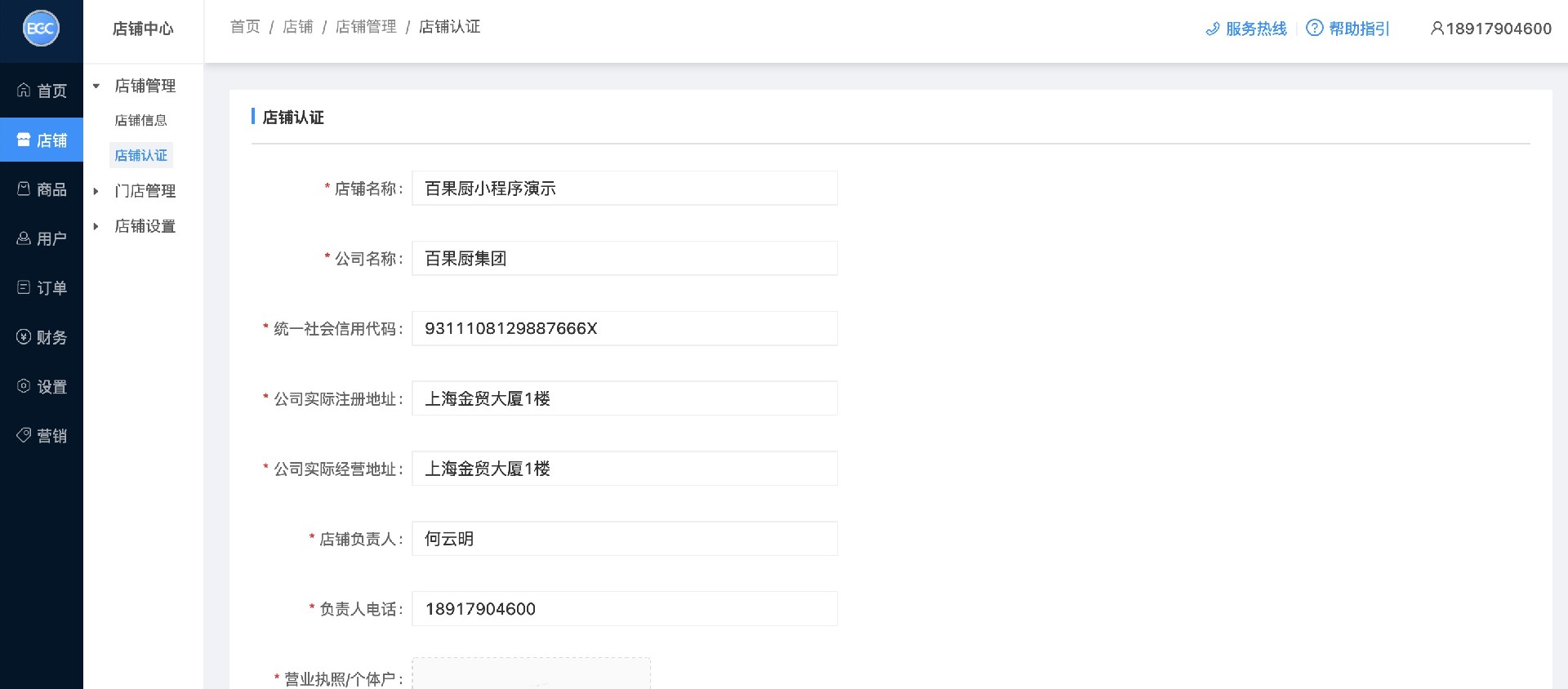Open 设置 in left navigation
Screen dimensions: 1568x689
click(42, 386)
